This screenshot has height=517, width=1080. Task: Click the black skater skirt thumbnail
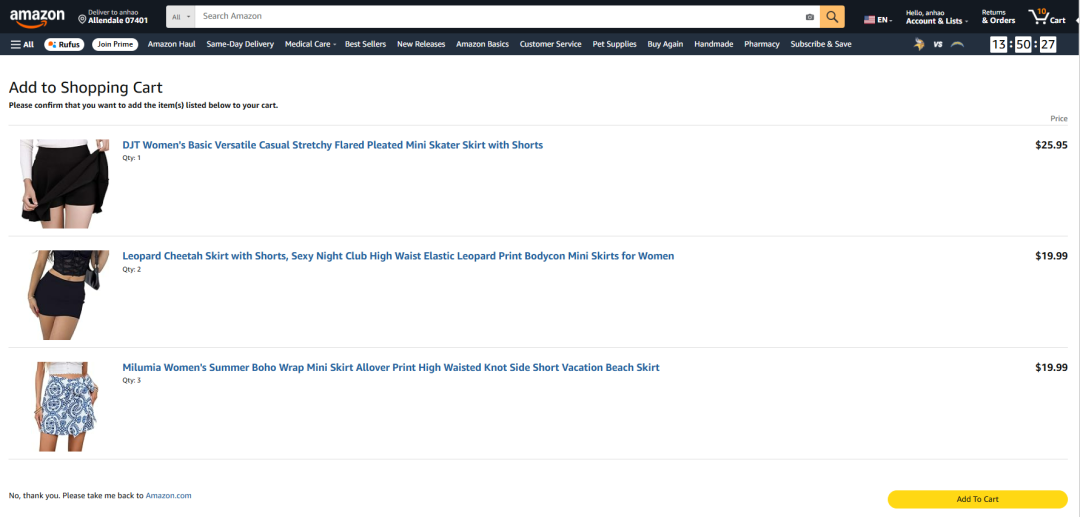[65, 184]
